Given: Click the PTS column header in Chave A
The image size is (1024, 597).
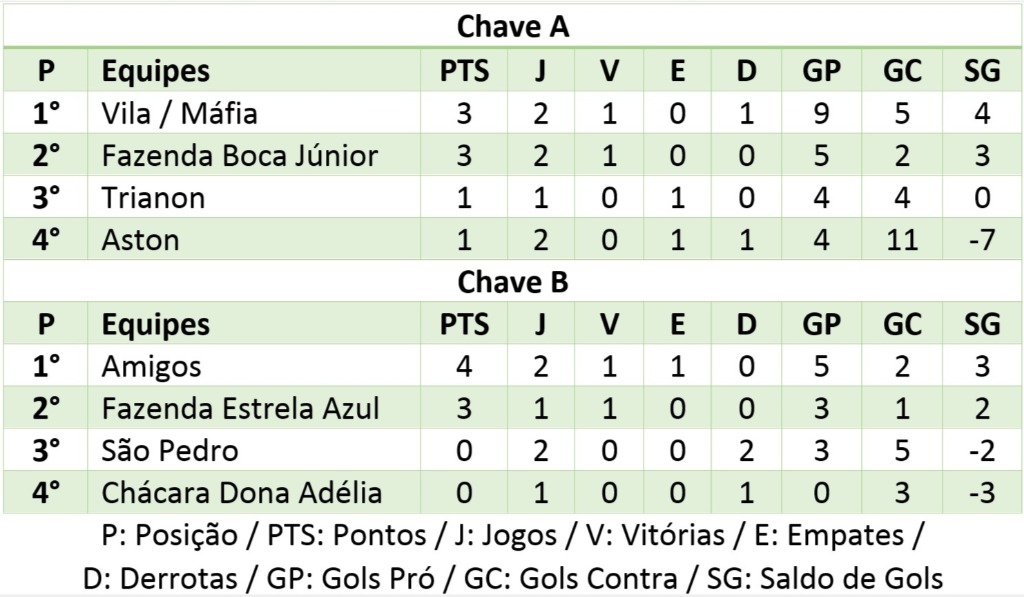Looking at the screenshot, I should coord(465,71).
